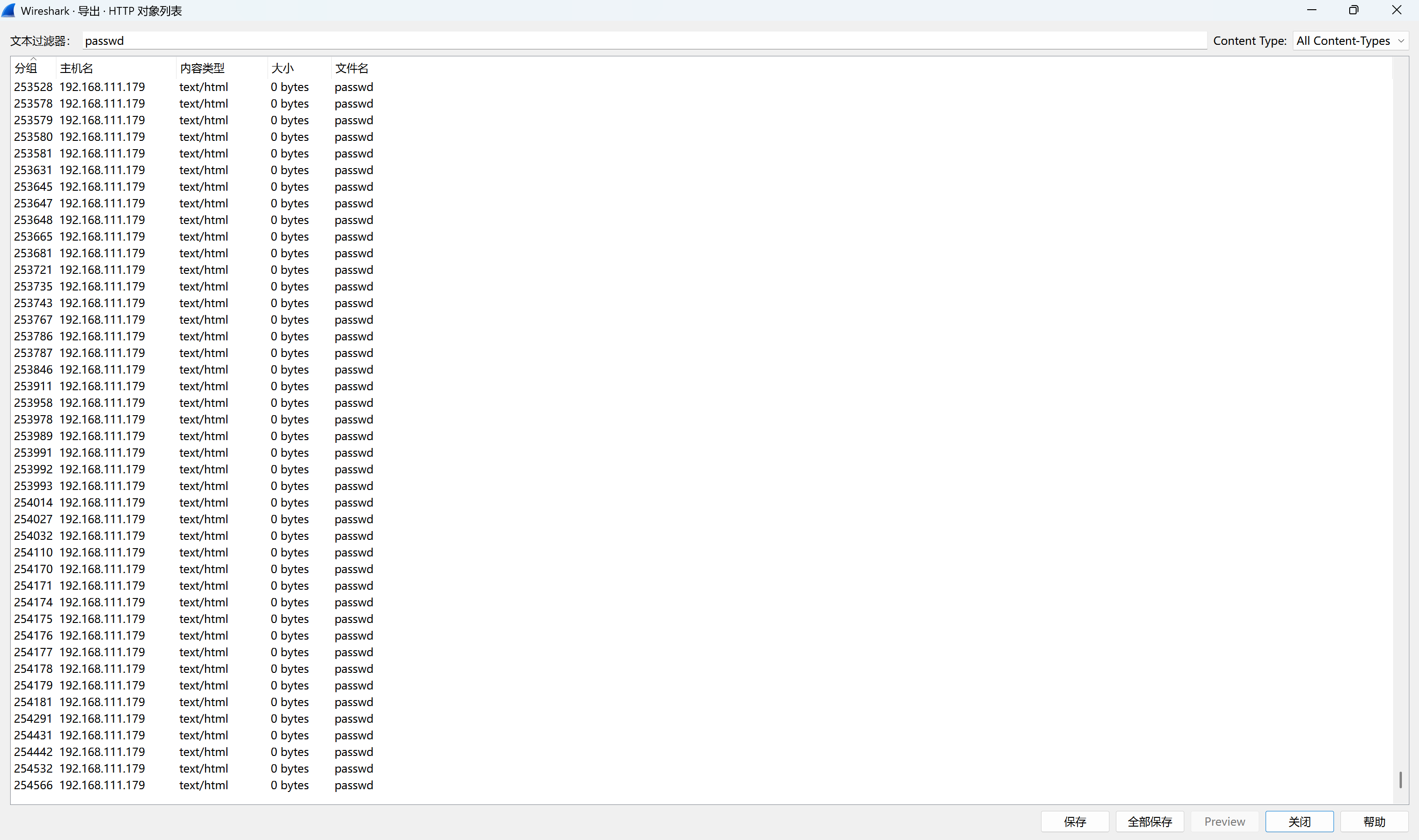Screen dimensions: 1419x840
Task: Sort by the 文件名 column header
Action: [x=352, y=68]
